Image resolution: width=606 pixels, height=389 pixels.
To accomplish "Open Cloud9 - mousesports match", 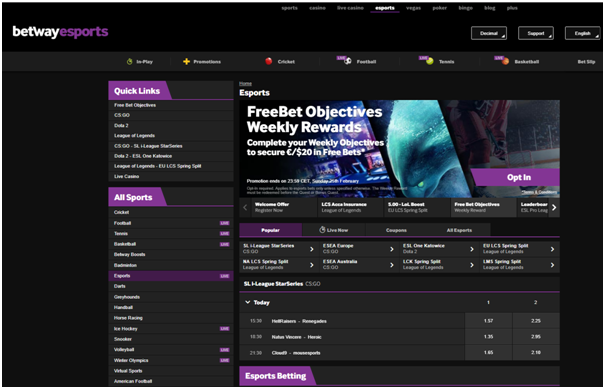I will [x=296, y=353].
